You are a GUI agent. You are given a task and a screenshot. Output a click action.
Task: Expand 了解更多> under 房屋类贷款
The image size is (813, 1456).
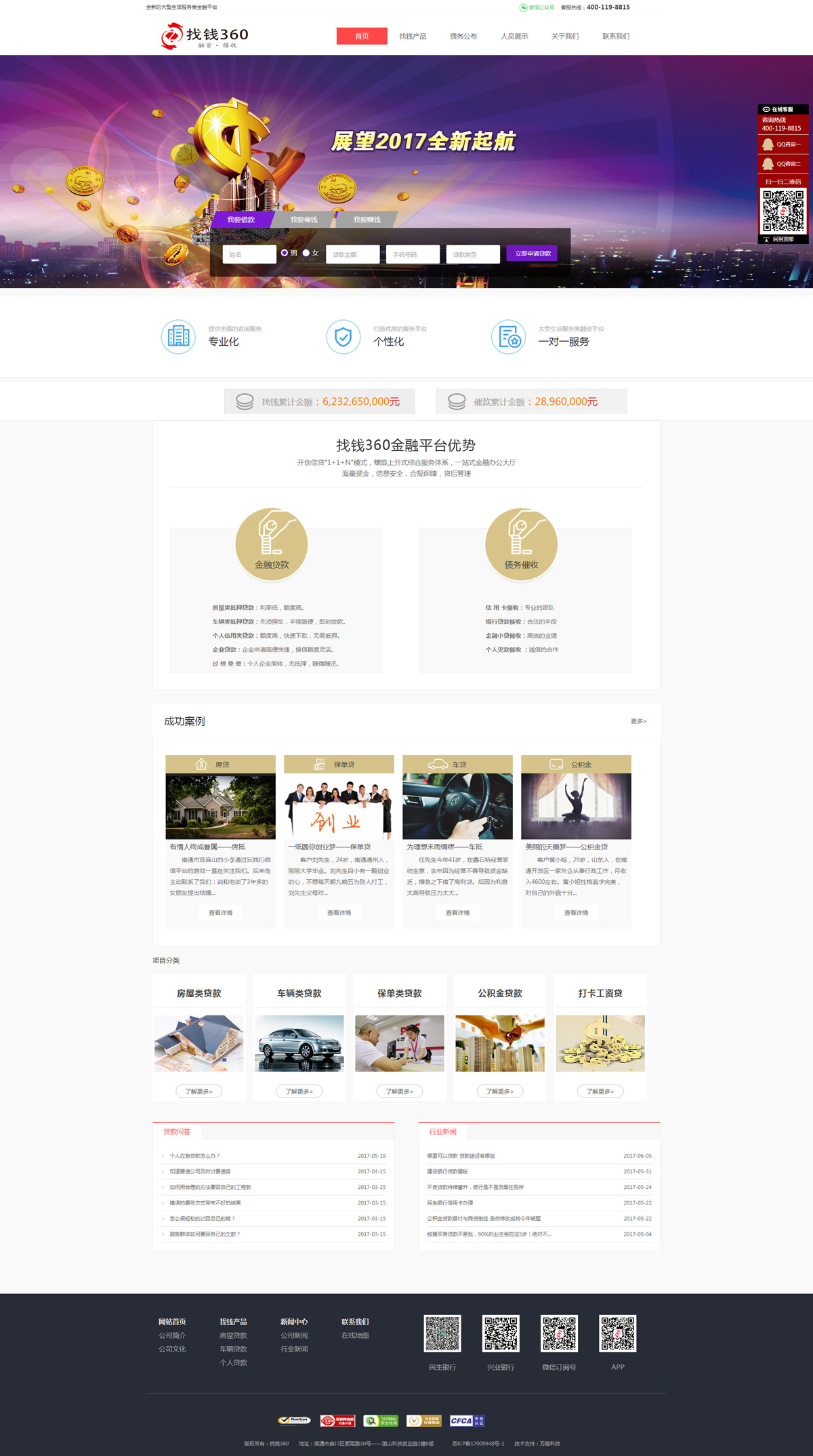point(199,1091)
